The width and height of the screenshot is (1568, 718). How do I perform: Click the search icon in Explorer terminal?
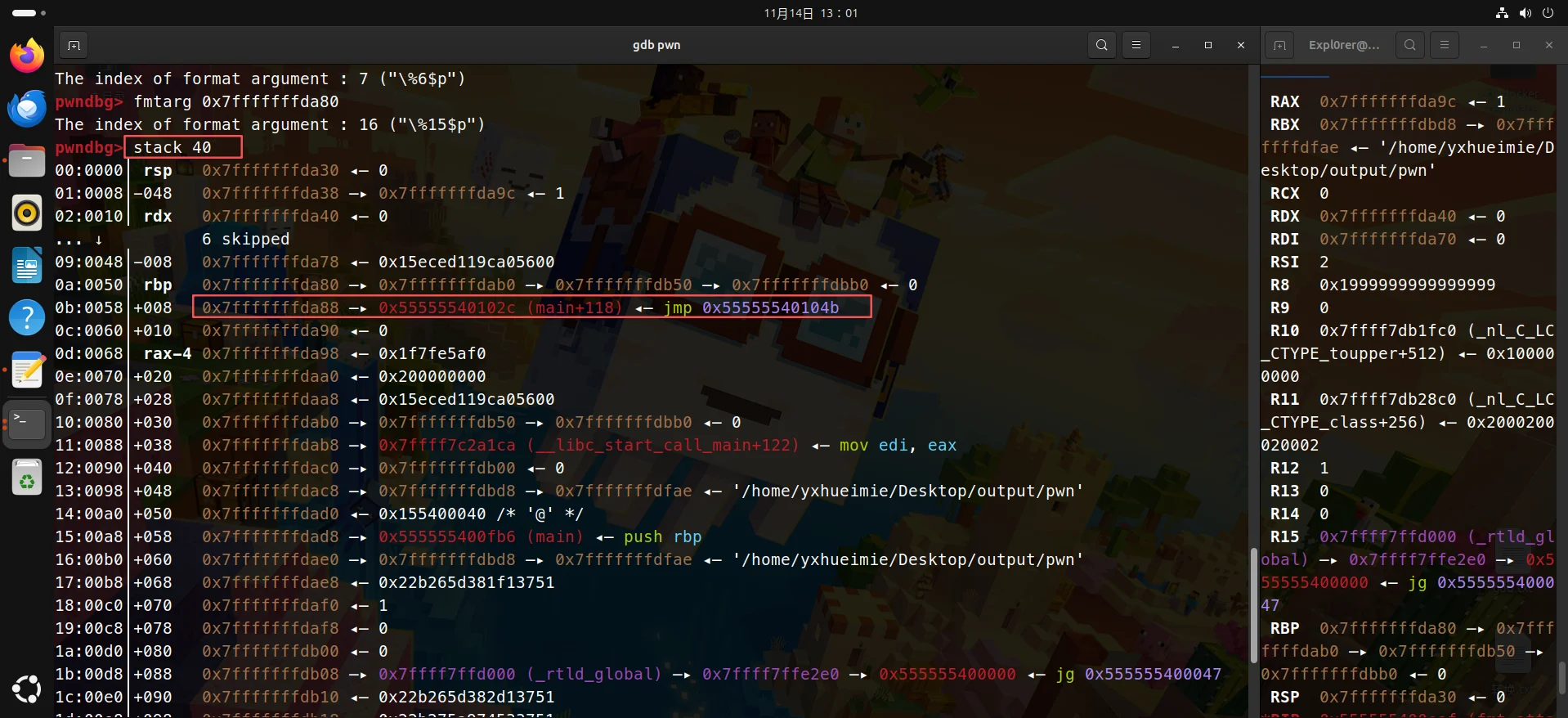1409,45
